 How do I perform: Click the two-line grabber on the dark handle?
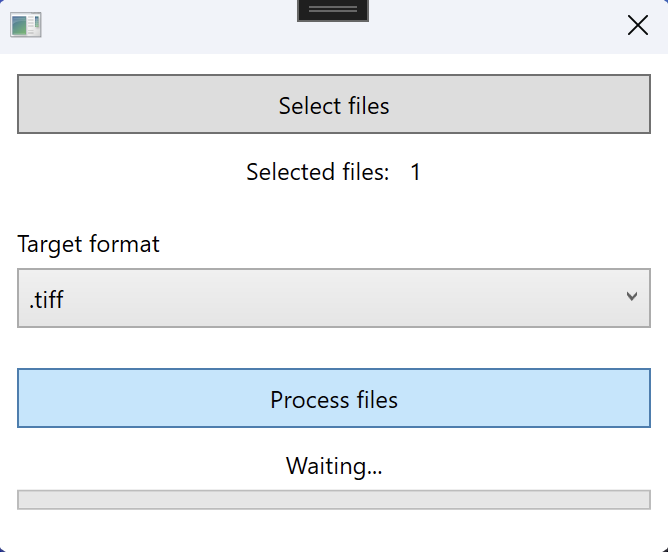click(x=333, y=9)
